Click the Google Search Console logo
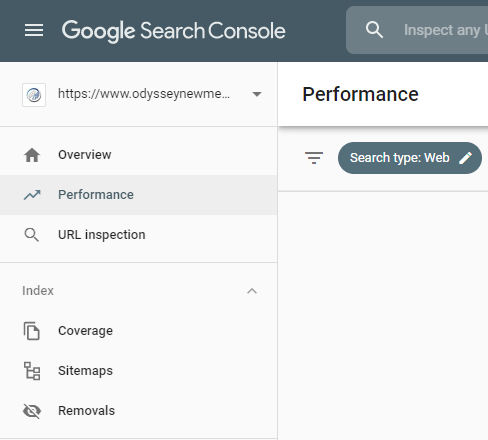Viewport: 488px width, 440px height. 173,31
